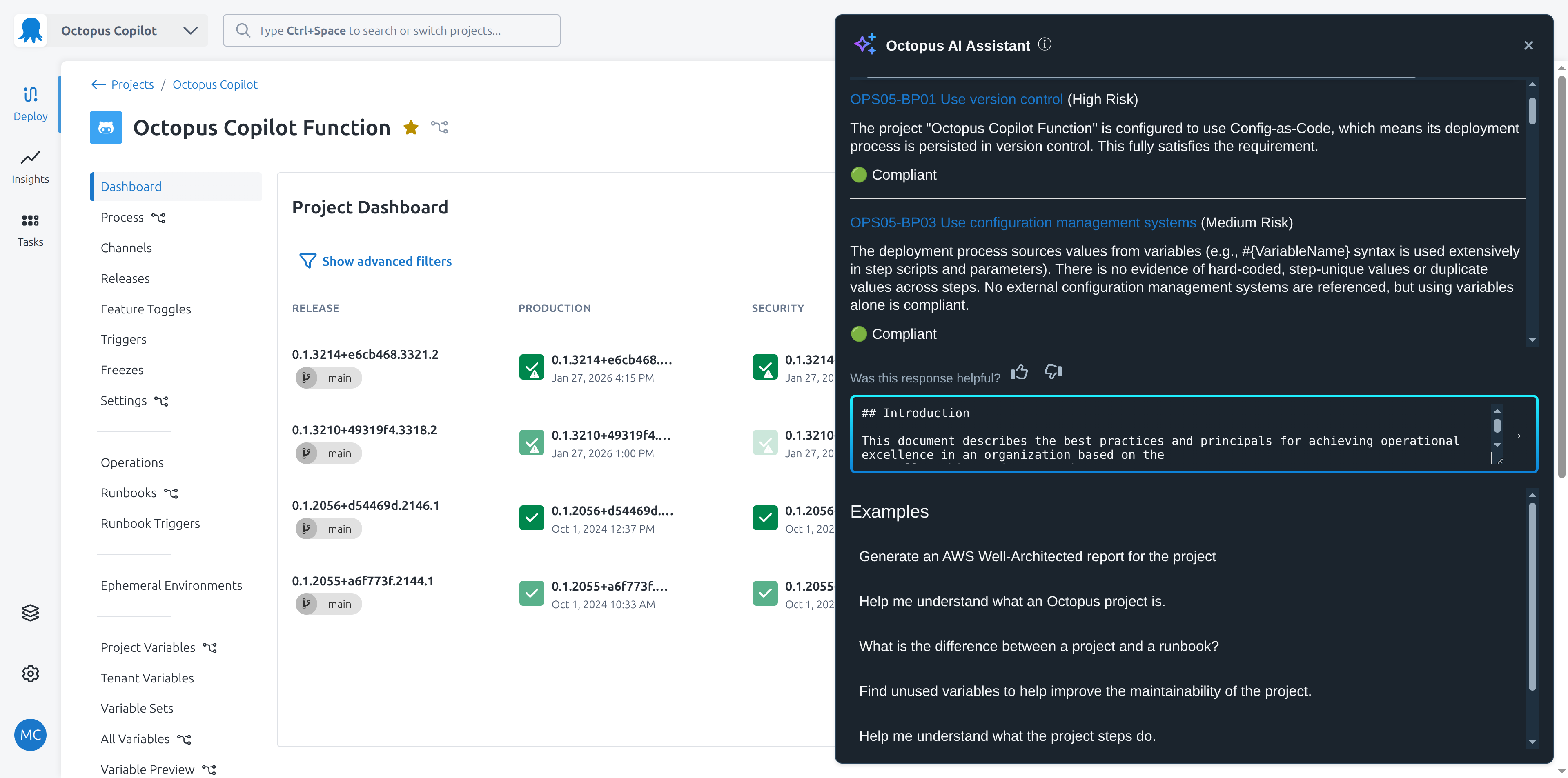Open the settings gear in bottom sidebar

coord(31,674)
